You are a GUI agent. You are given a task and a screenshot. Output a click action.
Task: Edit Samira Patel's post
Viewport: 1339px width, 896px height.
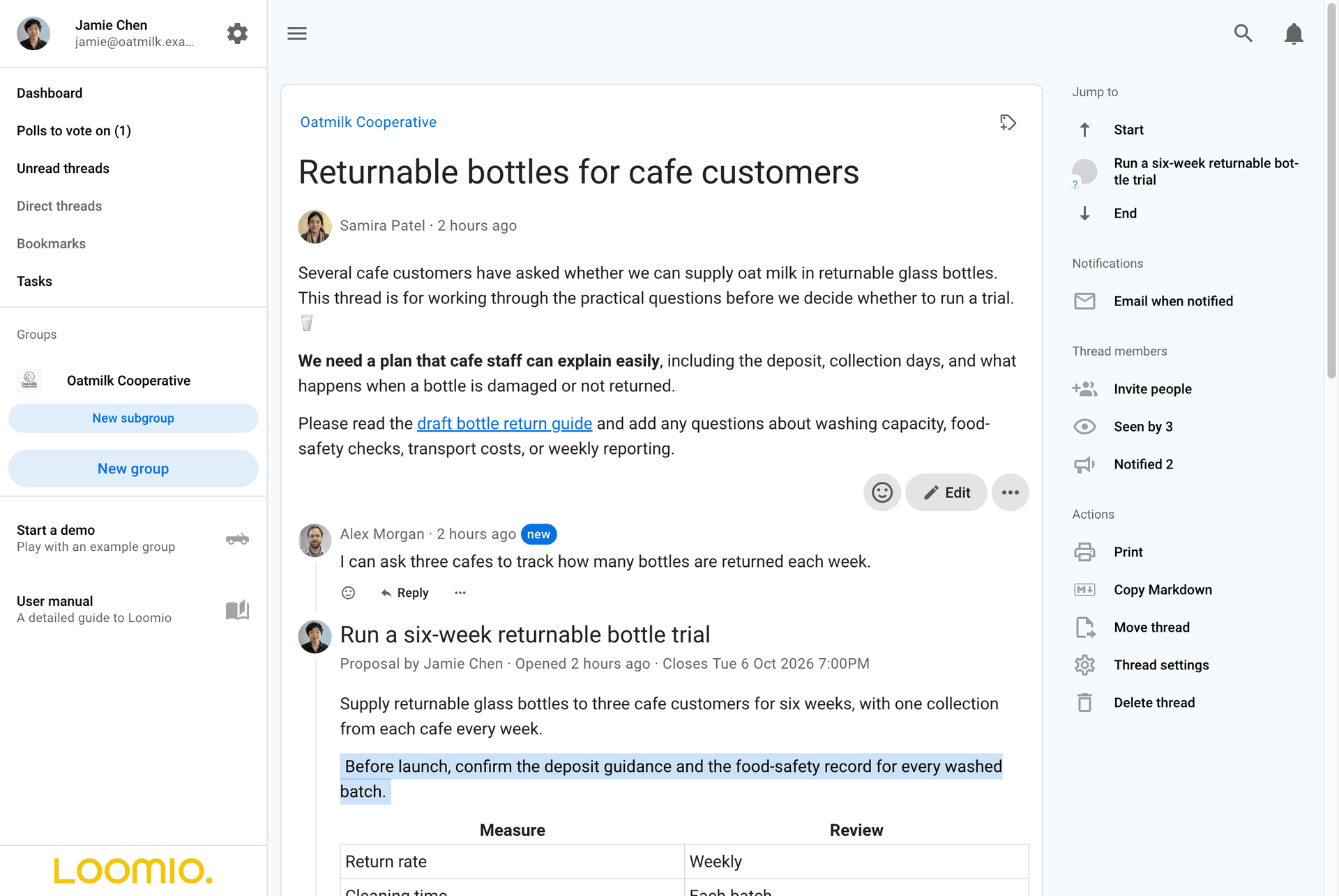pos(946,493)
